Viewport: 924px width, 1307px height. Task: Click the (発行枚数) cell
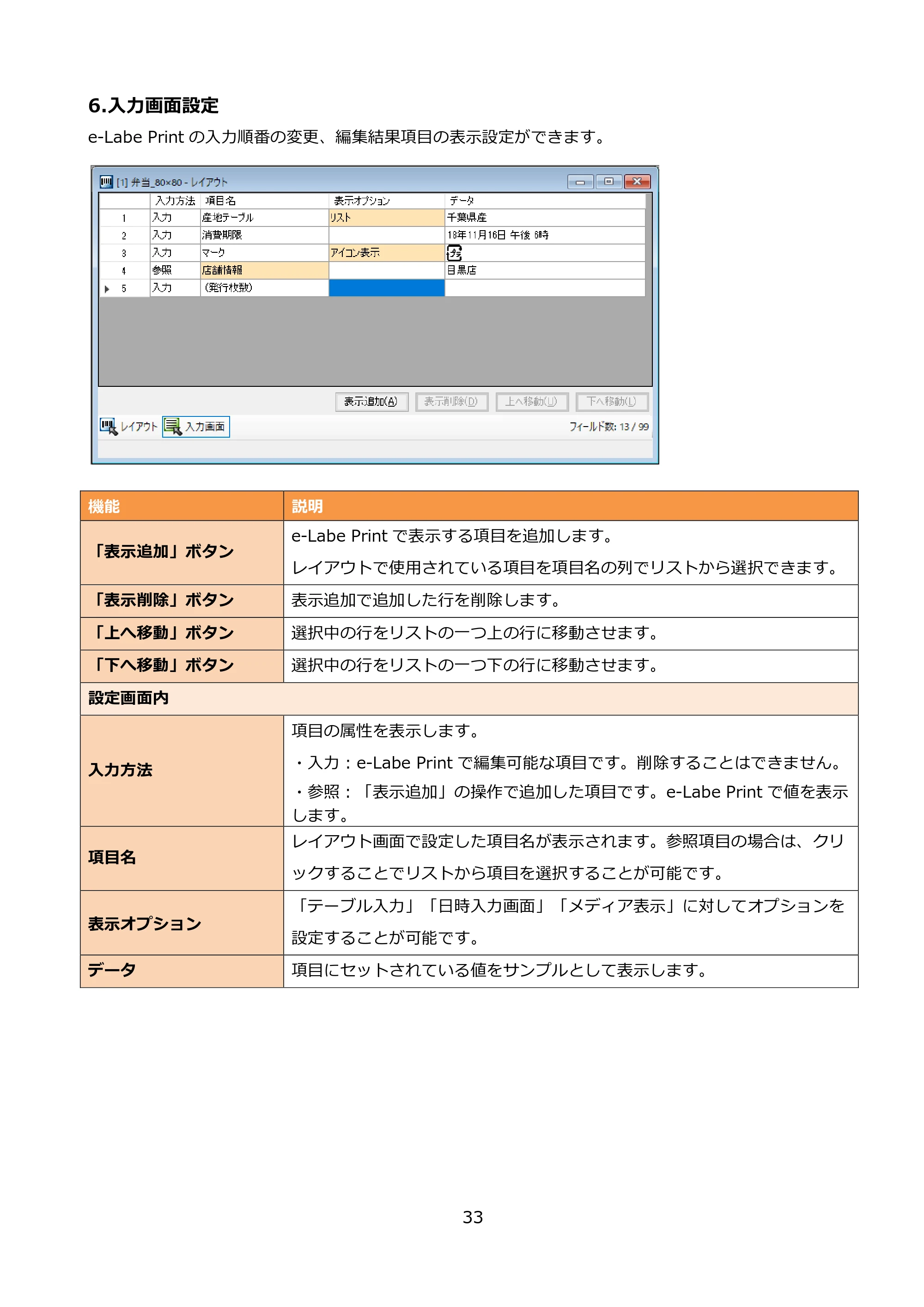(x=265, y=288)
